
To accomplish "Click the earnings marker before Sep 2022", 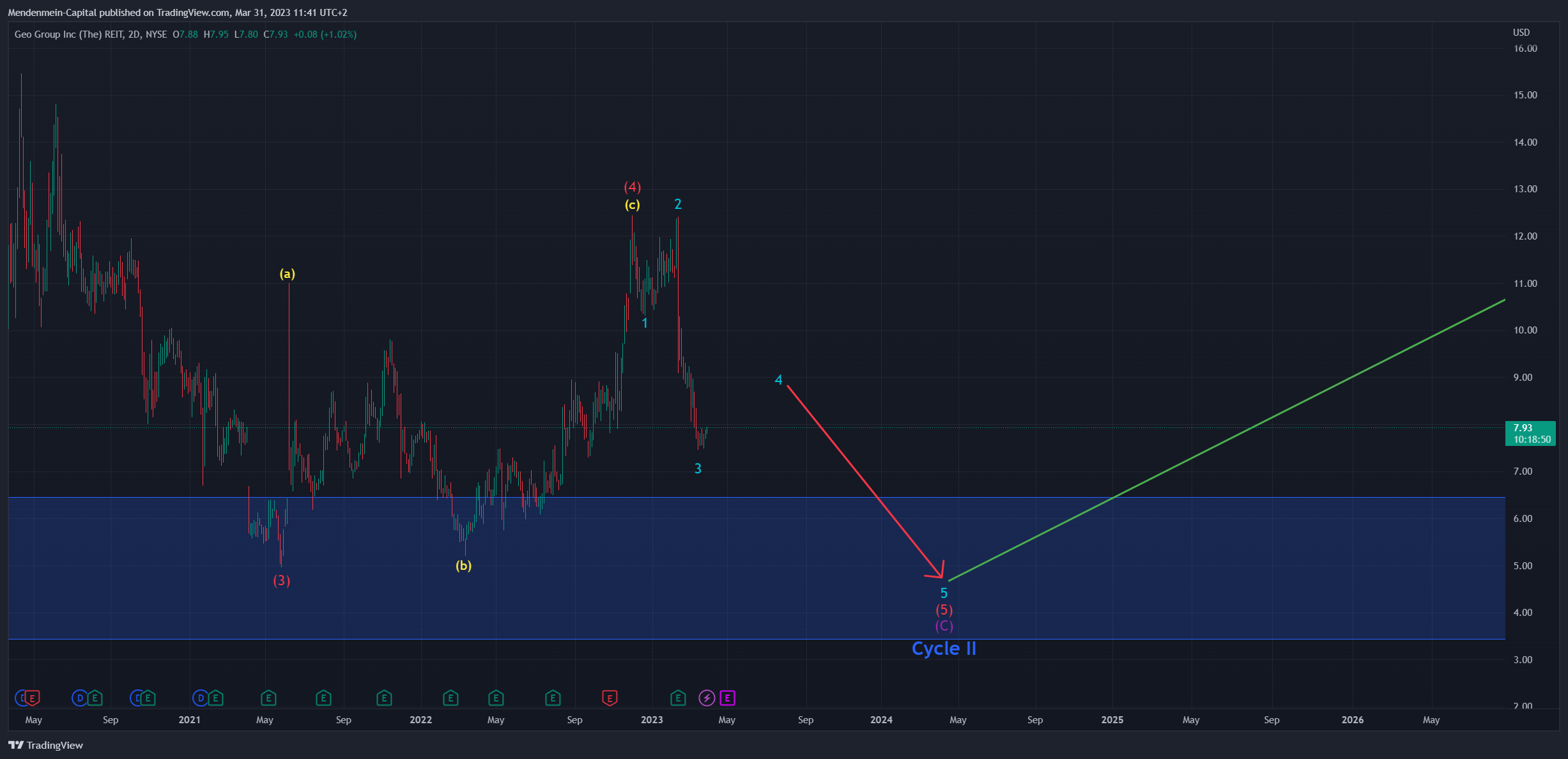I will (x=553, y=698).
